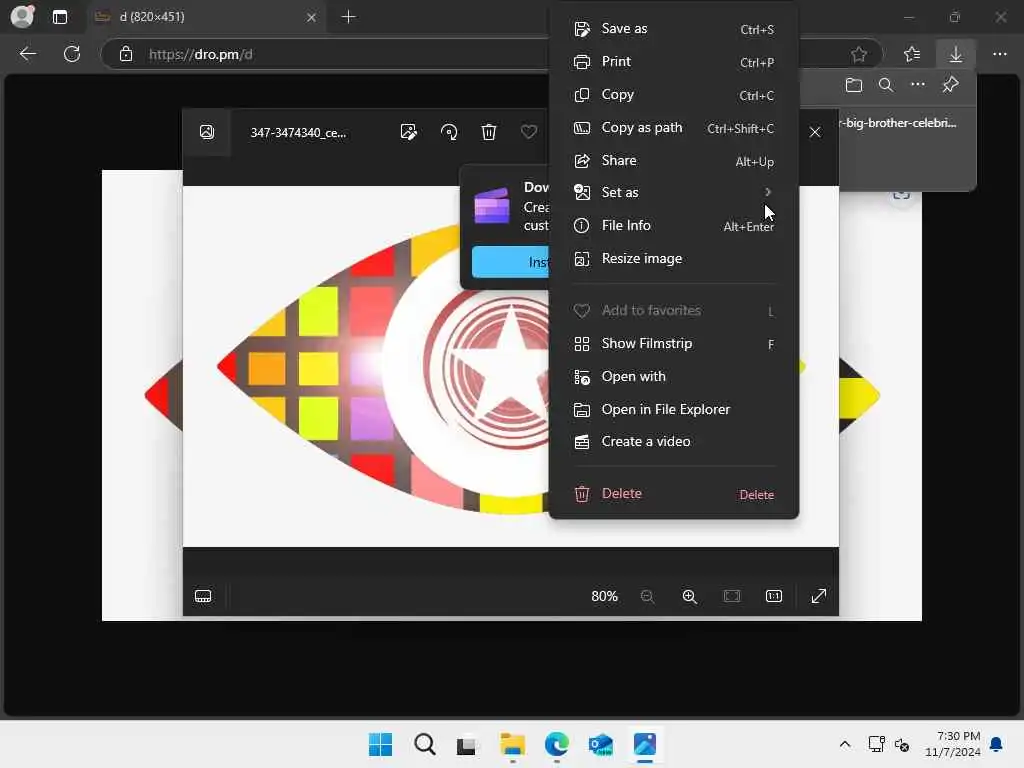Click the trash icon in Photos toolbar
The width and height of the screenshot is (1024, 768).
488,133
